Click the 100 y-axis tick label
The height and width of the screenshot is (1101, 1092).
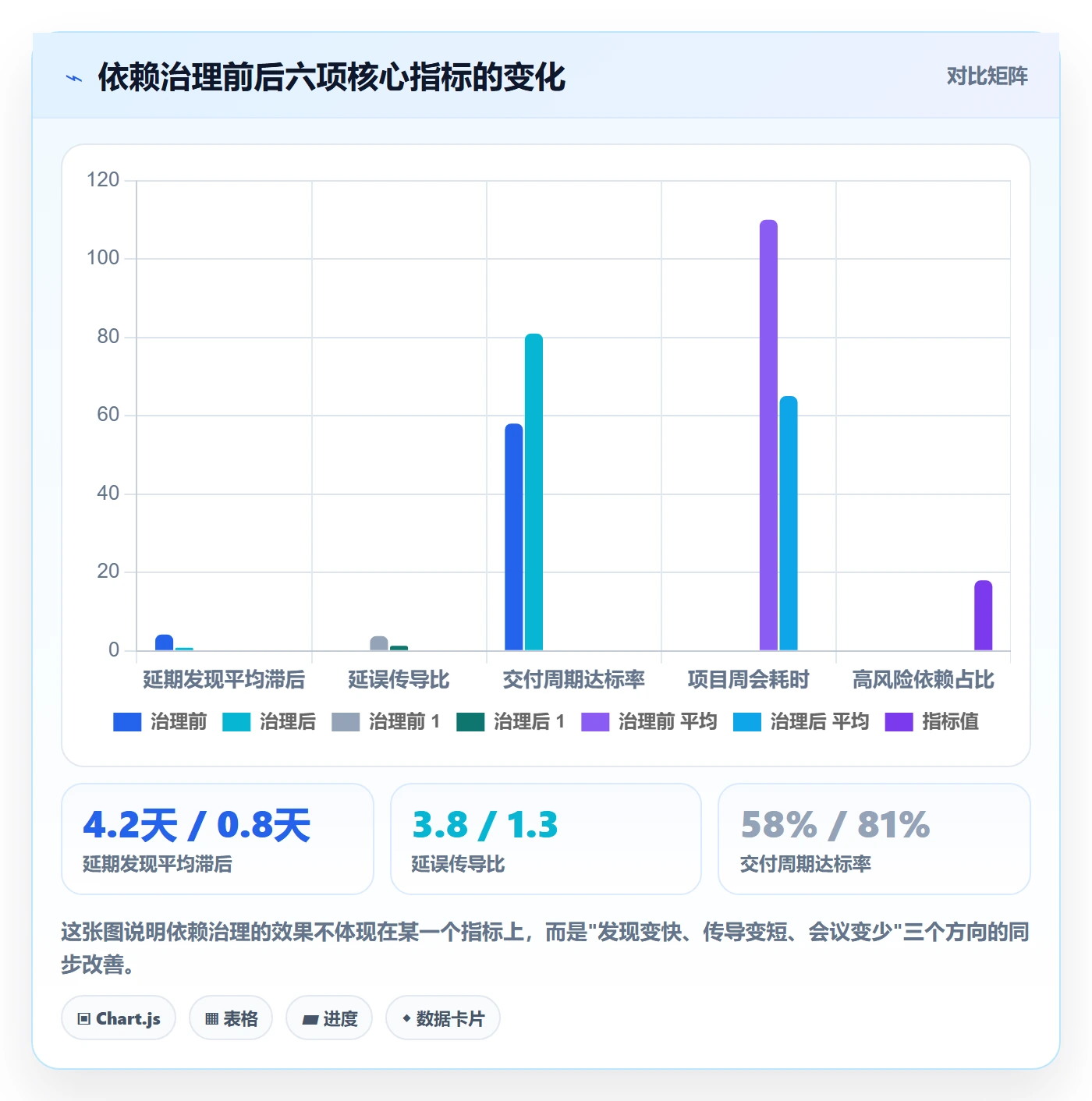tap(103, 258)
